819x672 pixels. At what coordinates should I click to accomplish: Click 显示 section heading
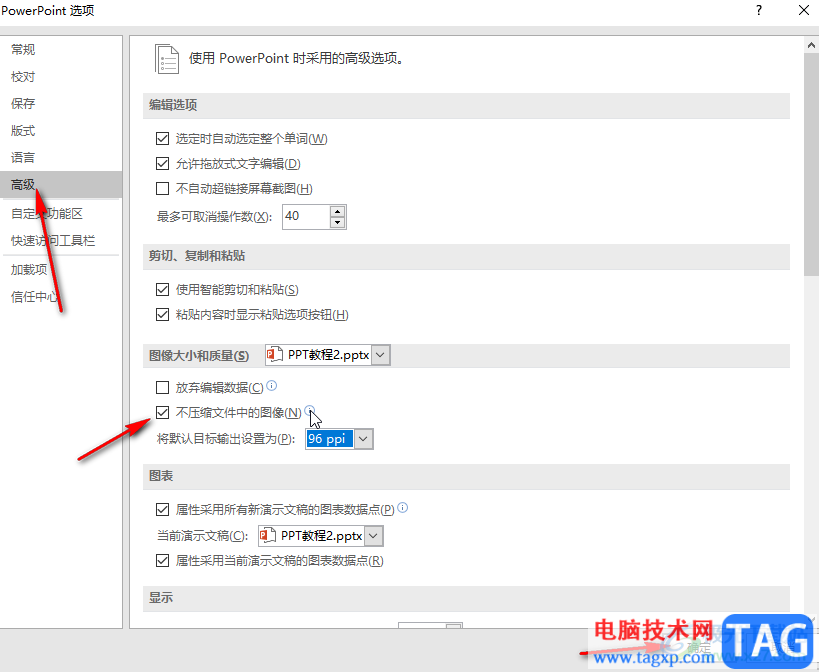pos(161,598)
